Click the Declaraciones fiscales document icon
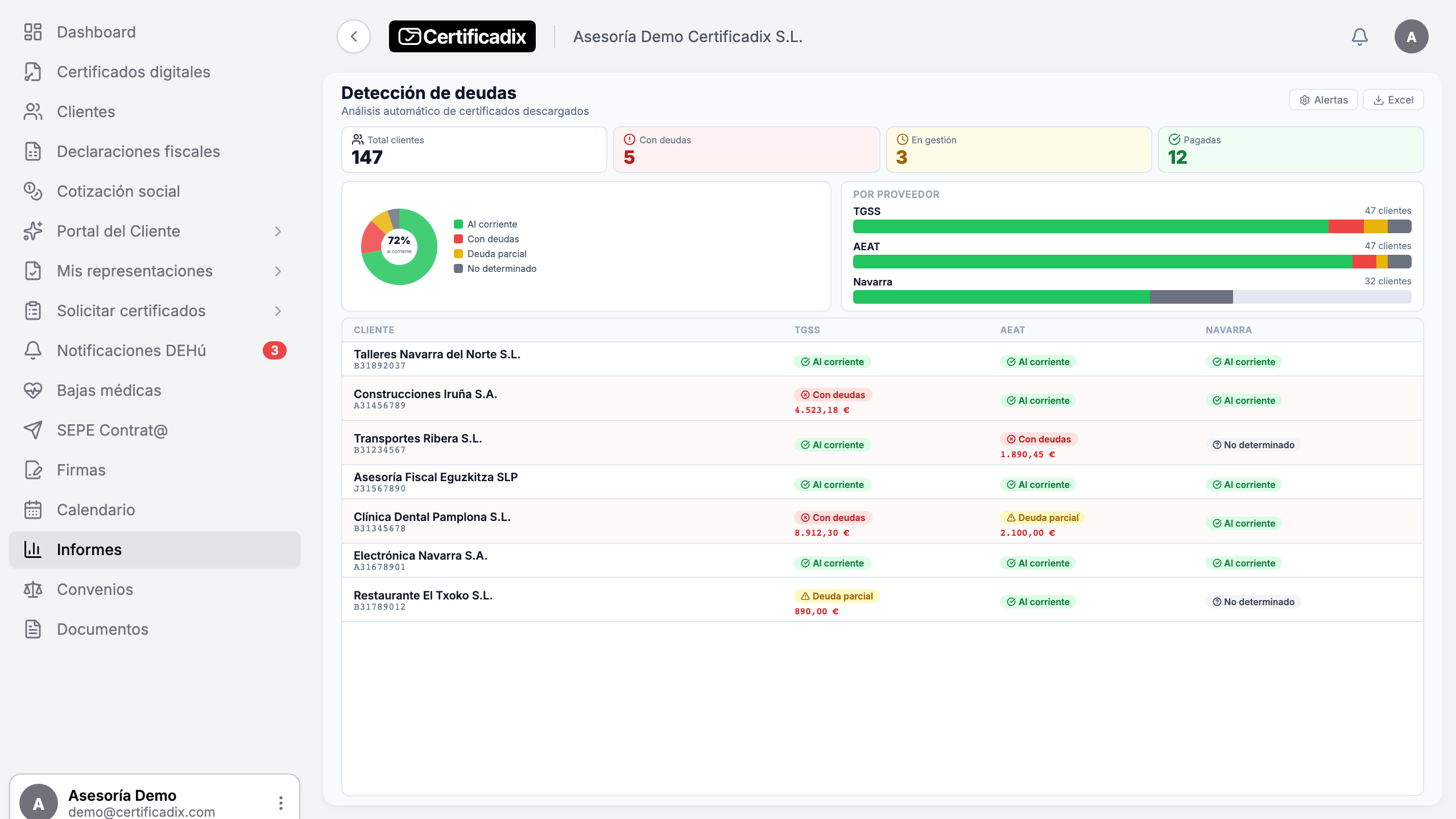 (33, 151)
